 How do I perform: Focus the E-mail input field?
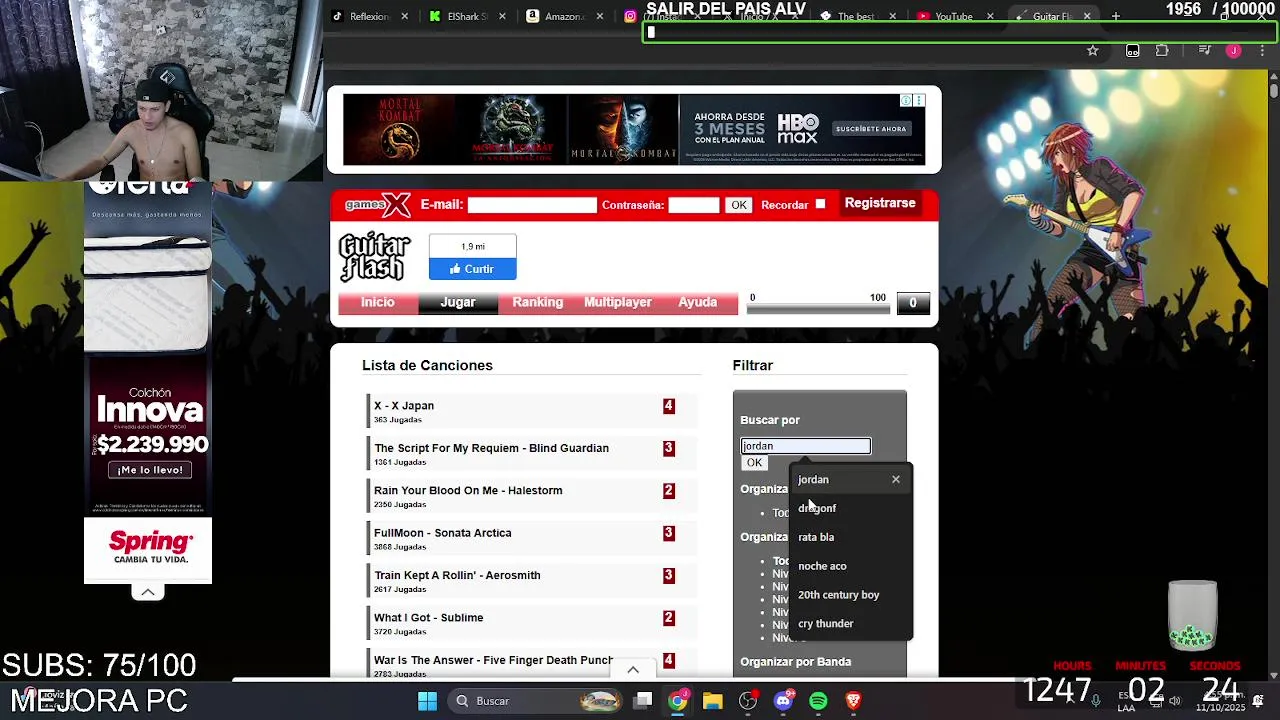(532, 205)
